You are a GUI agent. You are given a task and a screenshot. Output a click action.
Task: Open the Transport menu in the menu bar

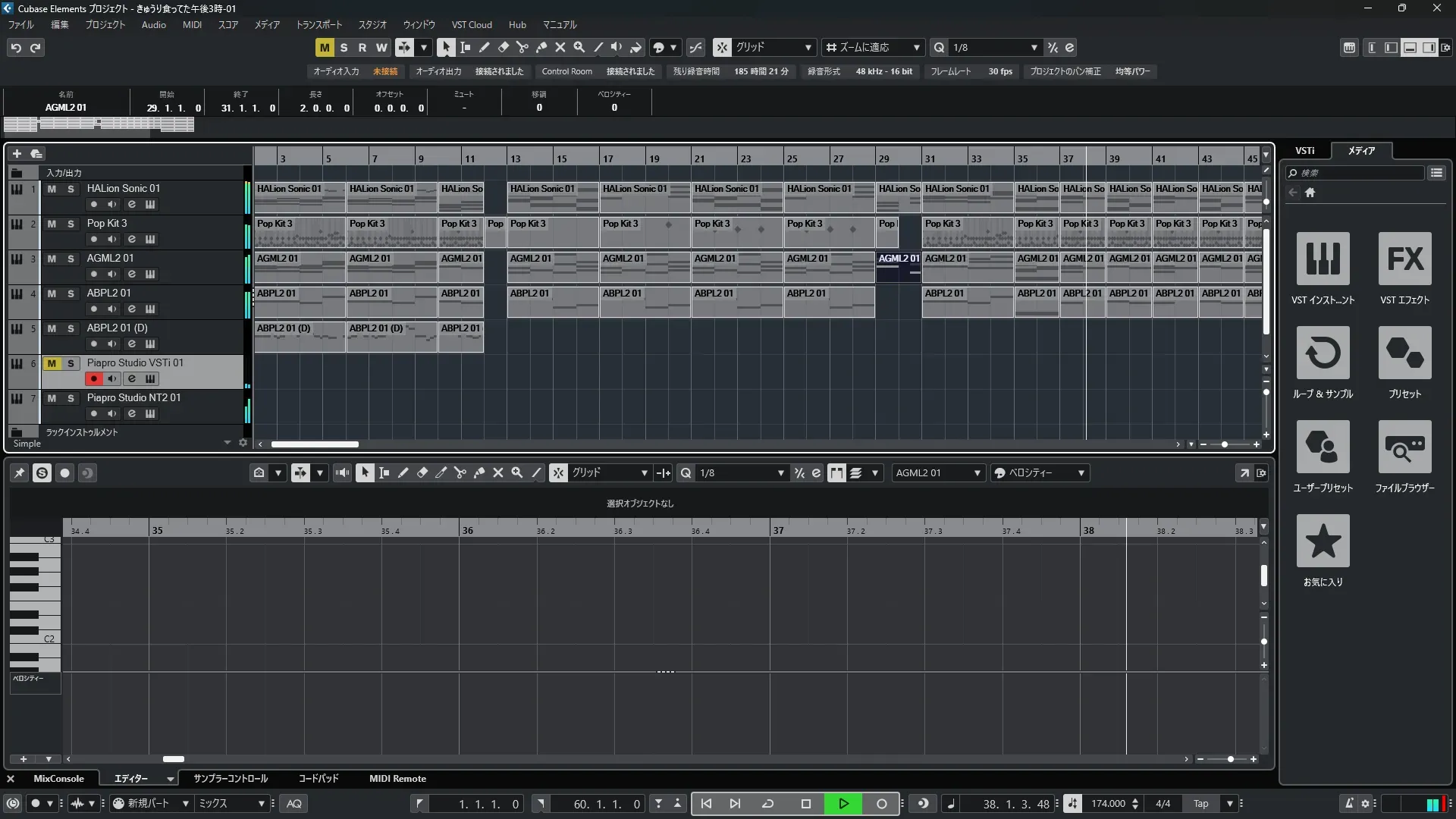coord(318,24)
